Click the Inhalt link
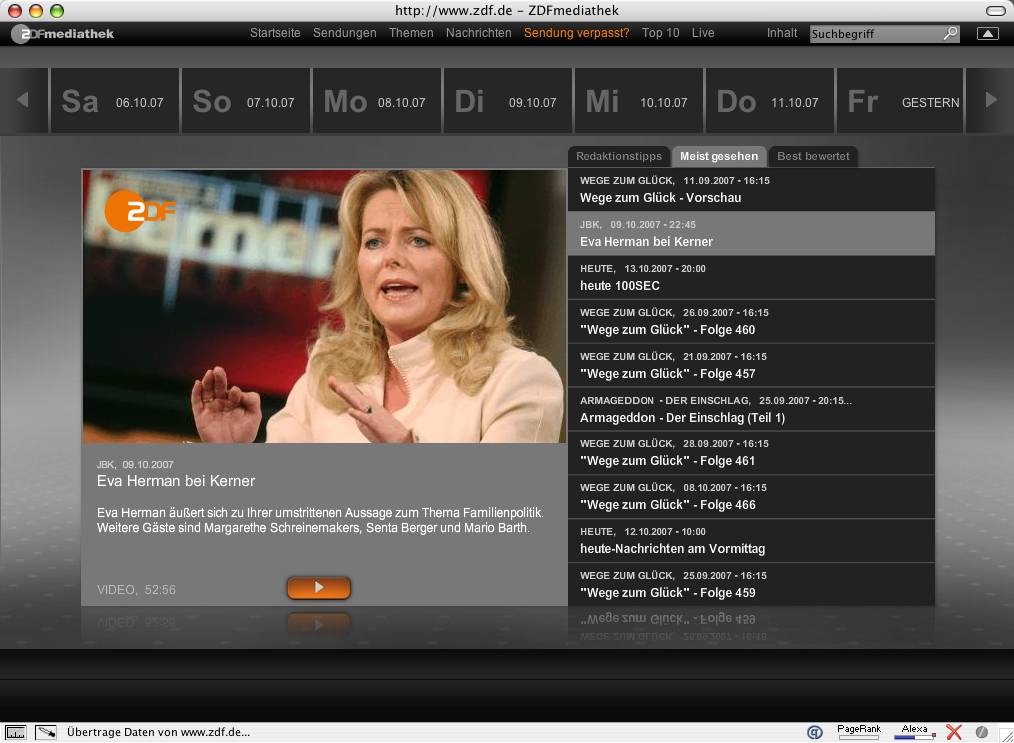Screen dimensions: 1014x743 pyautogui.click(x=782, y=33)
